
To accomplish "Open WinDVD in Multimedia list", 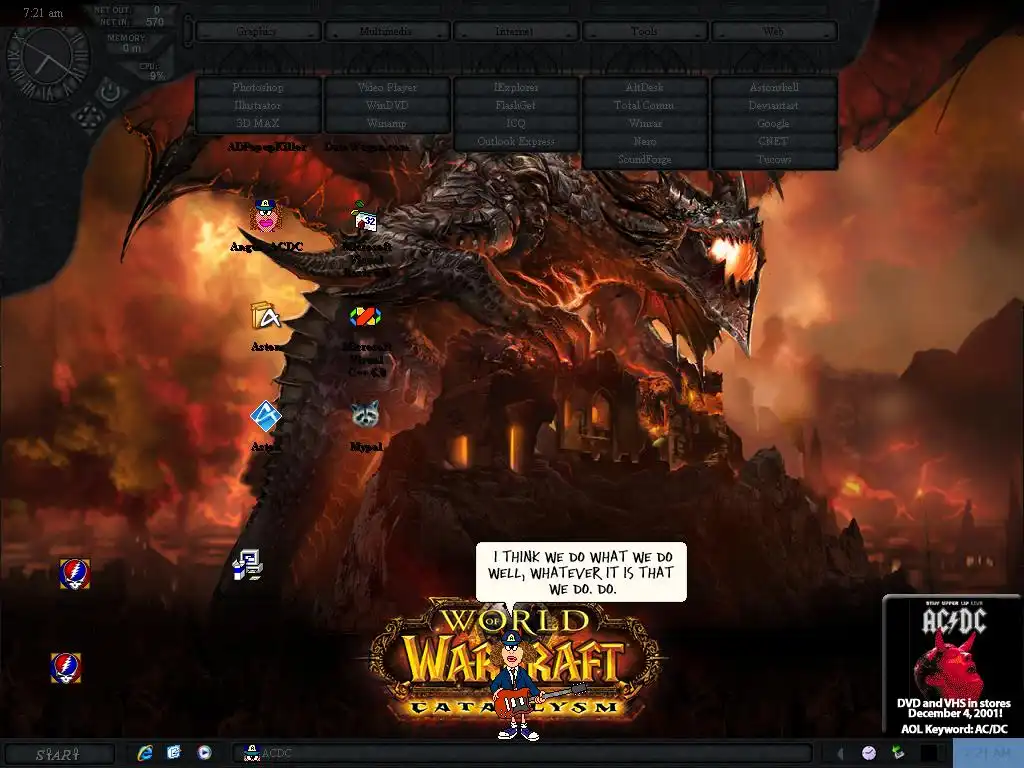I will pyautogui.click(x=387, y=105).
